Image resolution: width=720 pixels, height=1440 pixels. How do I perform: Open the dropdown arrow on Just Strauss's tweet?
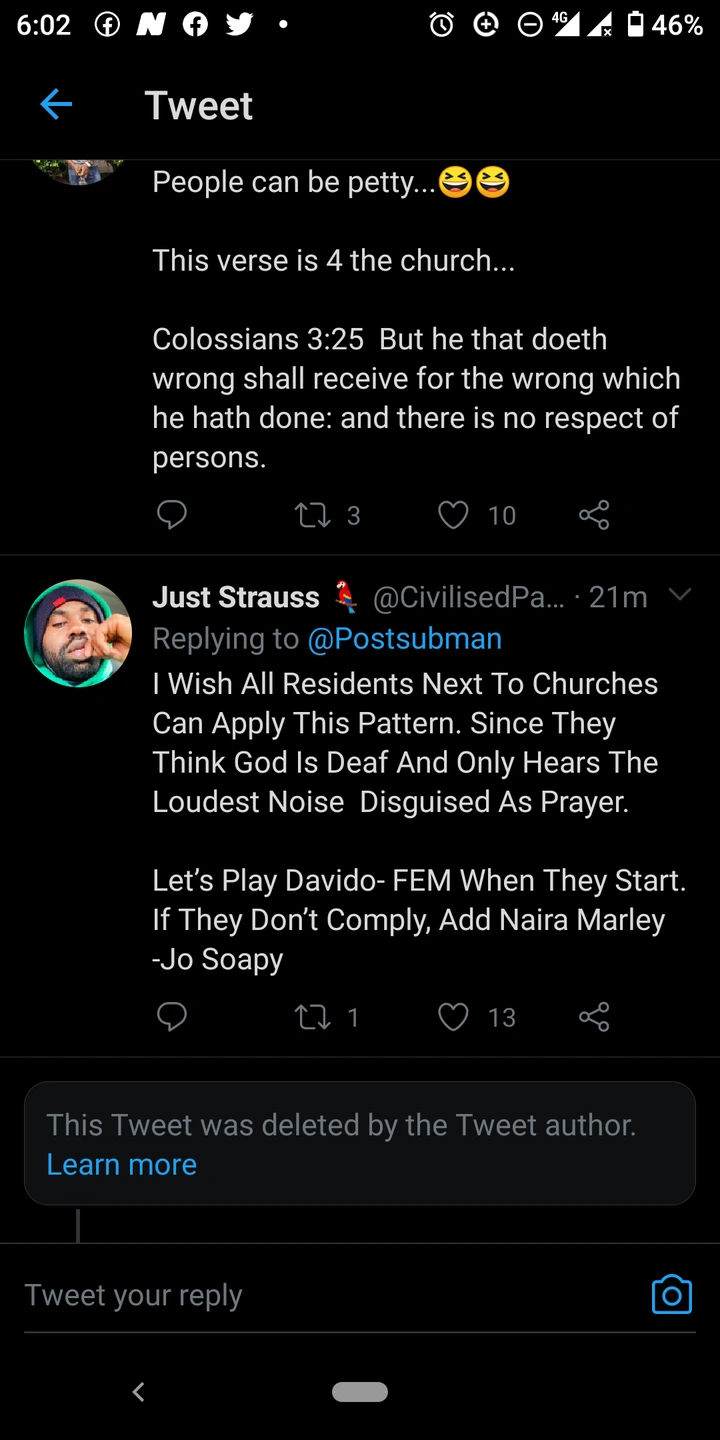tap(680, 595)
